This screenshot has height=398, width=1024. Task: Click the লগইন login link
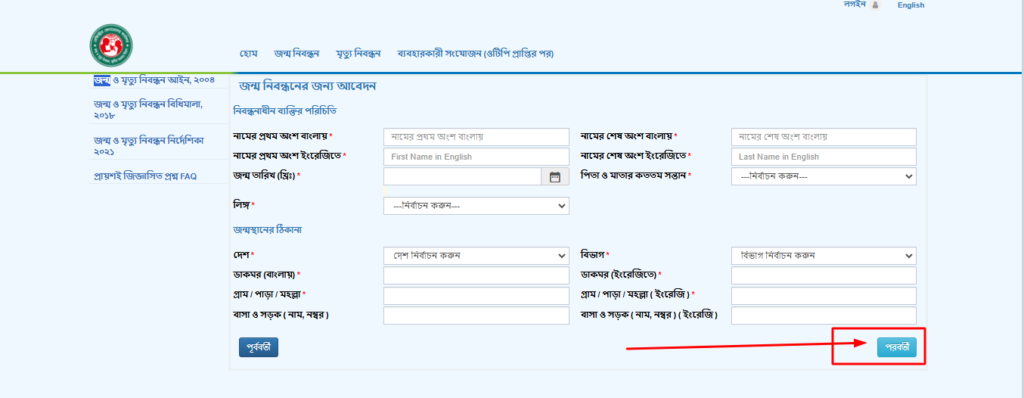pyautogui.click(x=854, y=4)
